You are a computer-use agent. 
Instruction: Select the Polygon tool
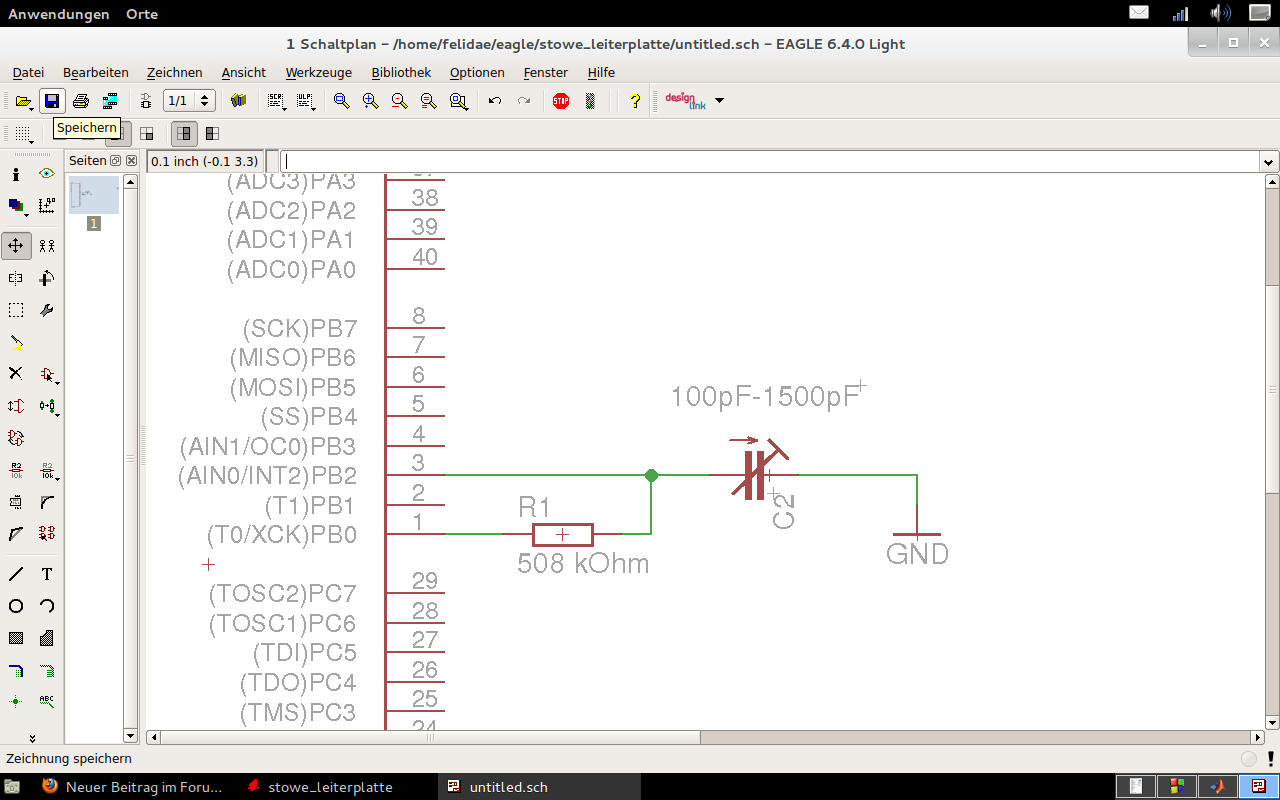point(47,638)
